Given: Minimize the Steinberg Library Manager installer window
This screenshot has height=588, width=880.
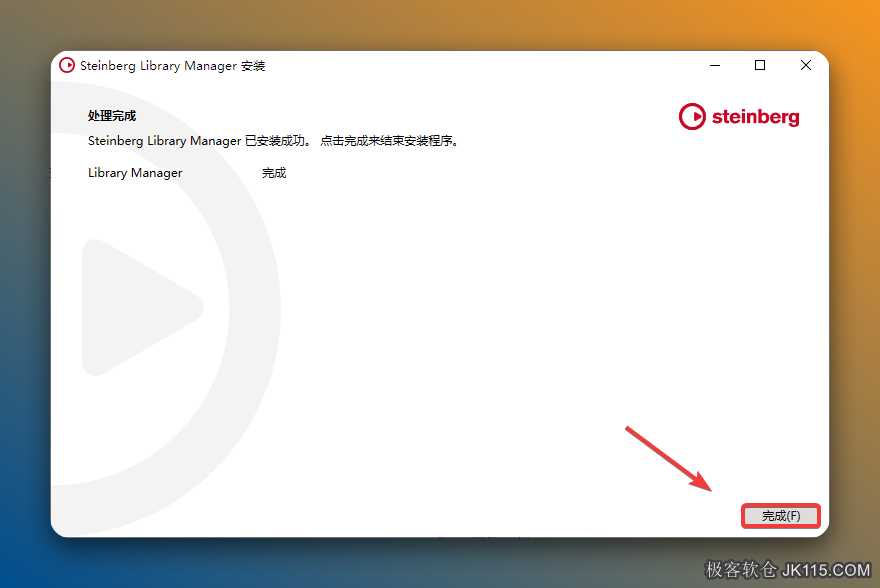Looking at the screenshot, I should (714, 66).
